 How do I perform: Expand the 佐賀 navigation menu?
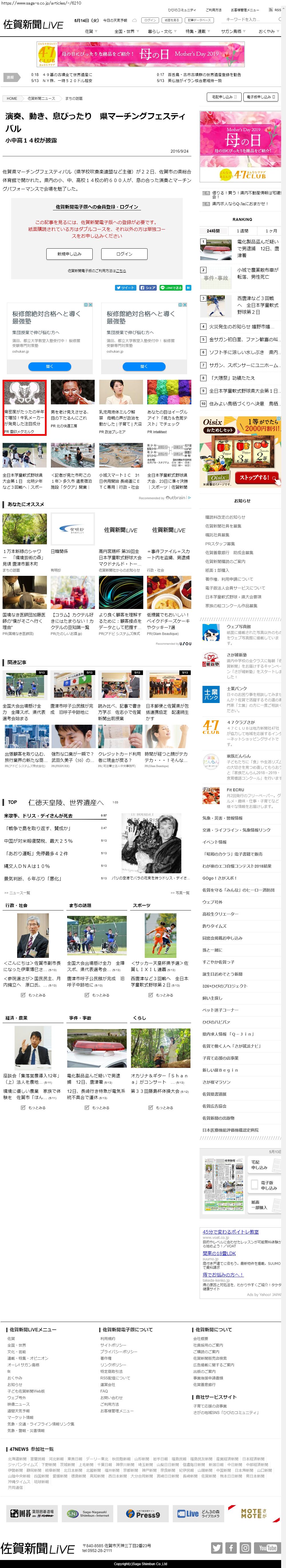pyautogui.click(x=90, y=31)
